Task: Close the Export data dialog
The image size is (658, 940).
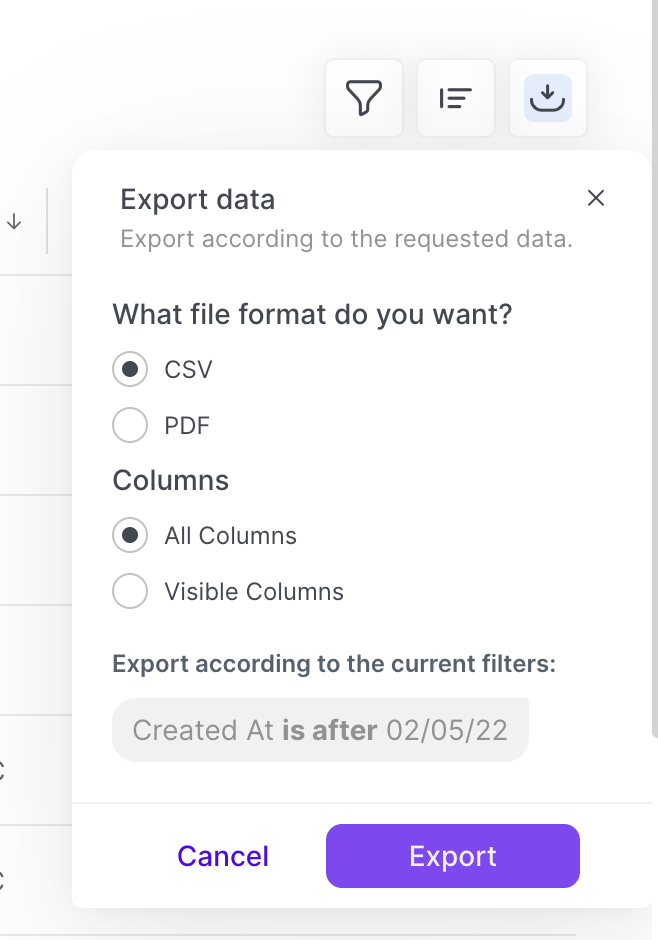Action: point(596,198)
